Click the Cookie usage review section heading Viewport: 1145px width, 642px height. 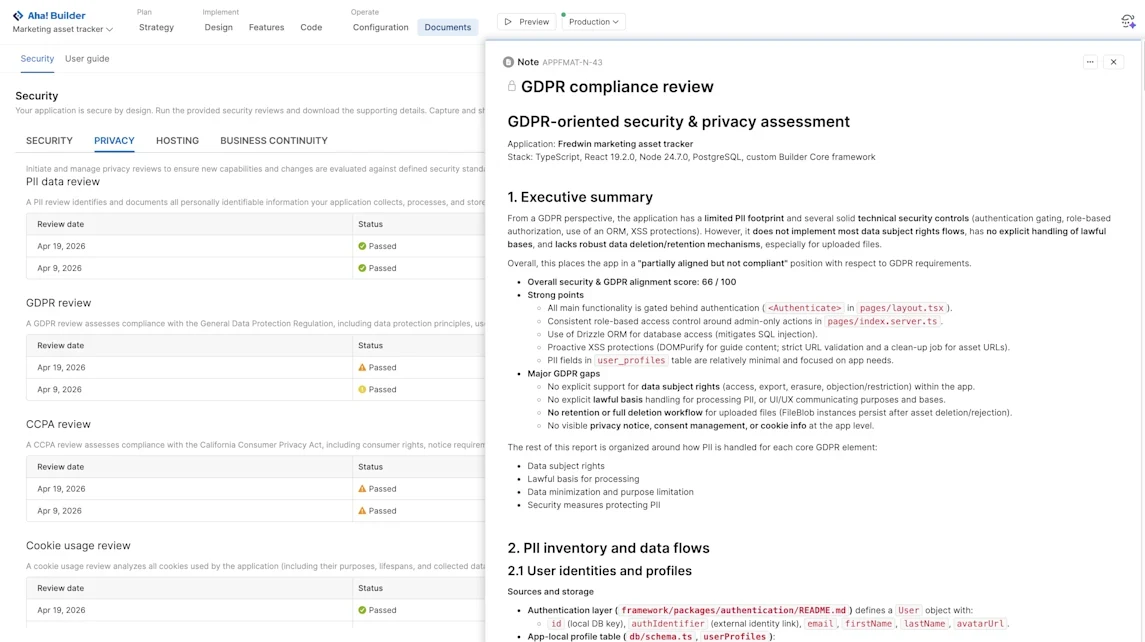78,546
